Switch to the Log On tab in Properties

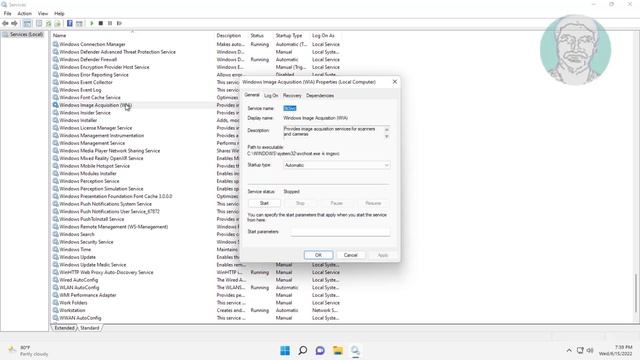click(x=271, y=96)
